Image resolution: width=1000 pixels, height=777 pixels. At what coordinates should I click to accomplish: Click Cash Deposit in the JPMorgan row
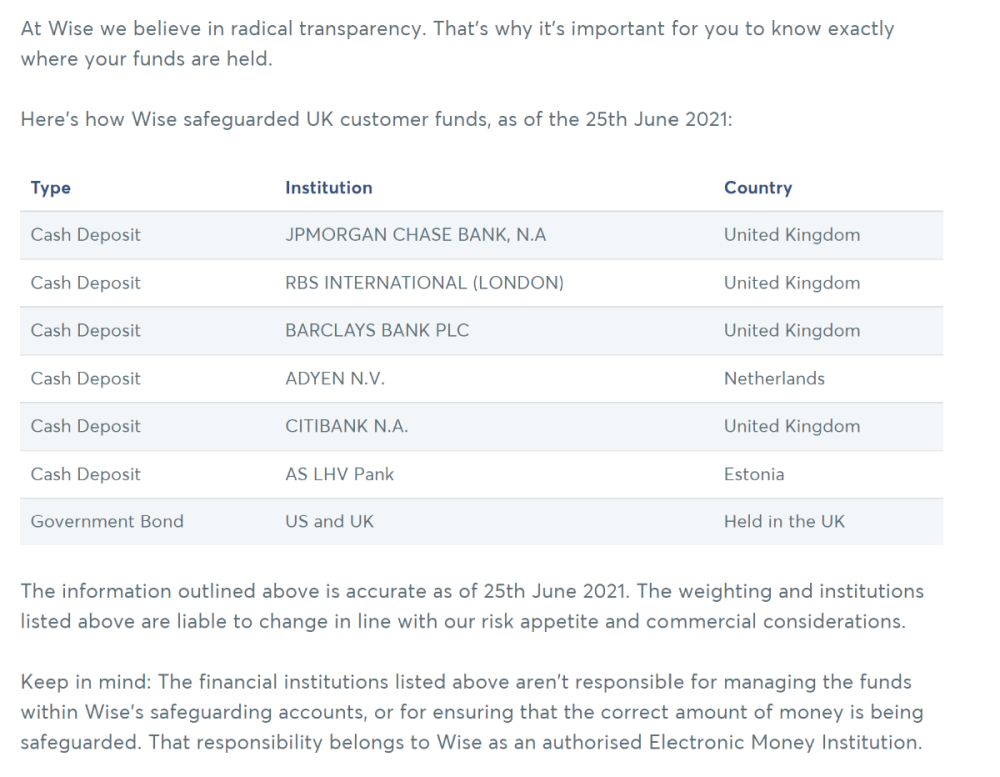coord(86,235)
